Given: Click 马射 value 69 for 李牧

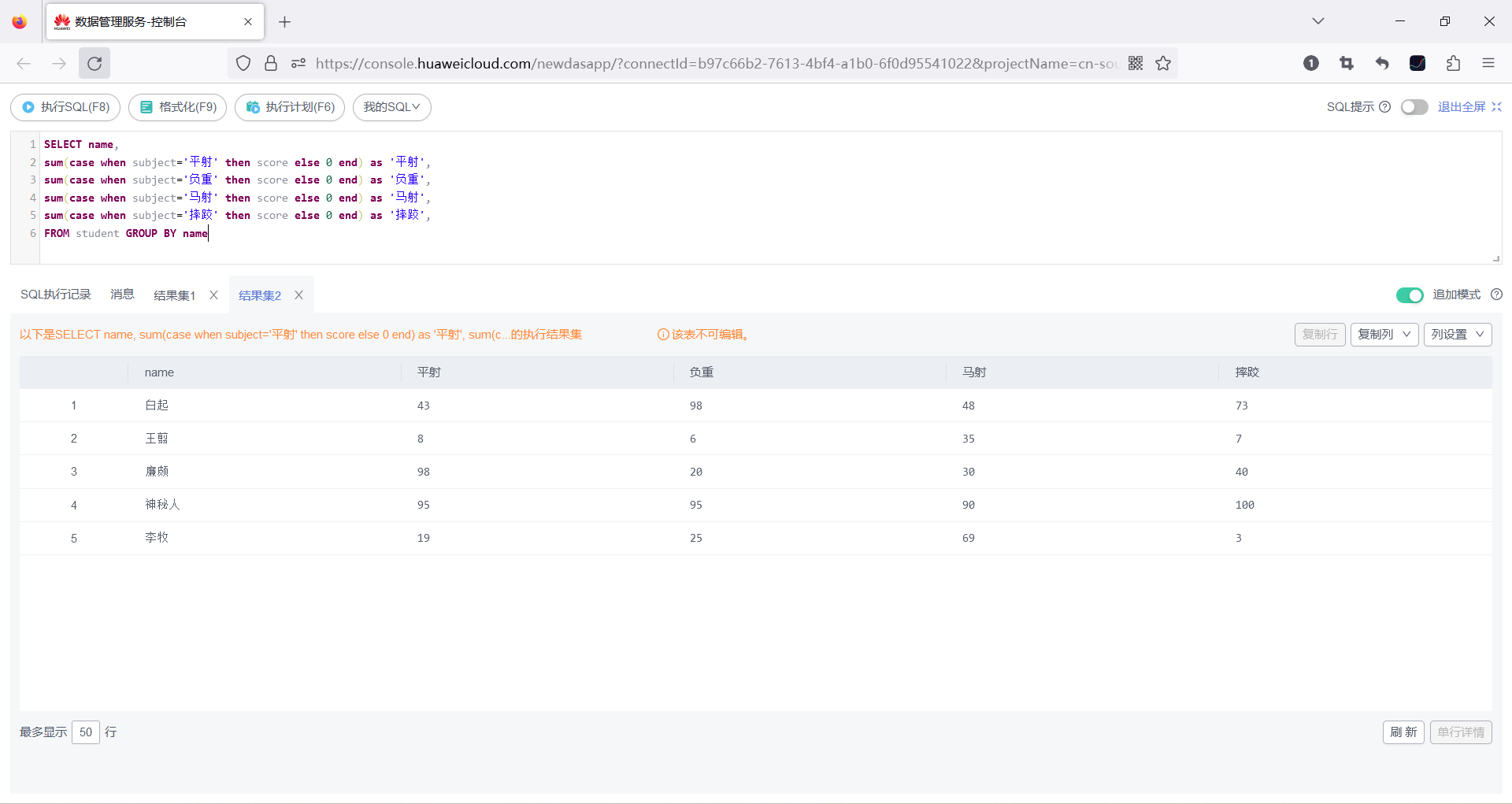Looking at the screenshot, I should coord(969,538).
